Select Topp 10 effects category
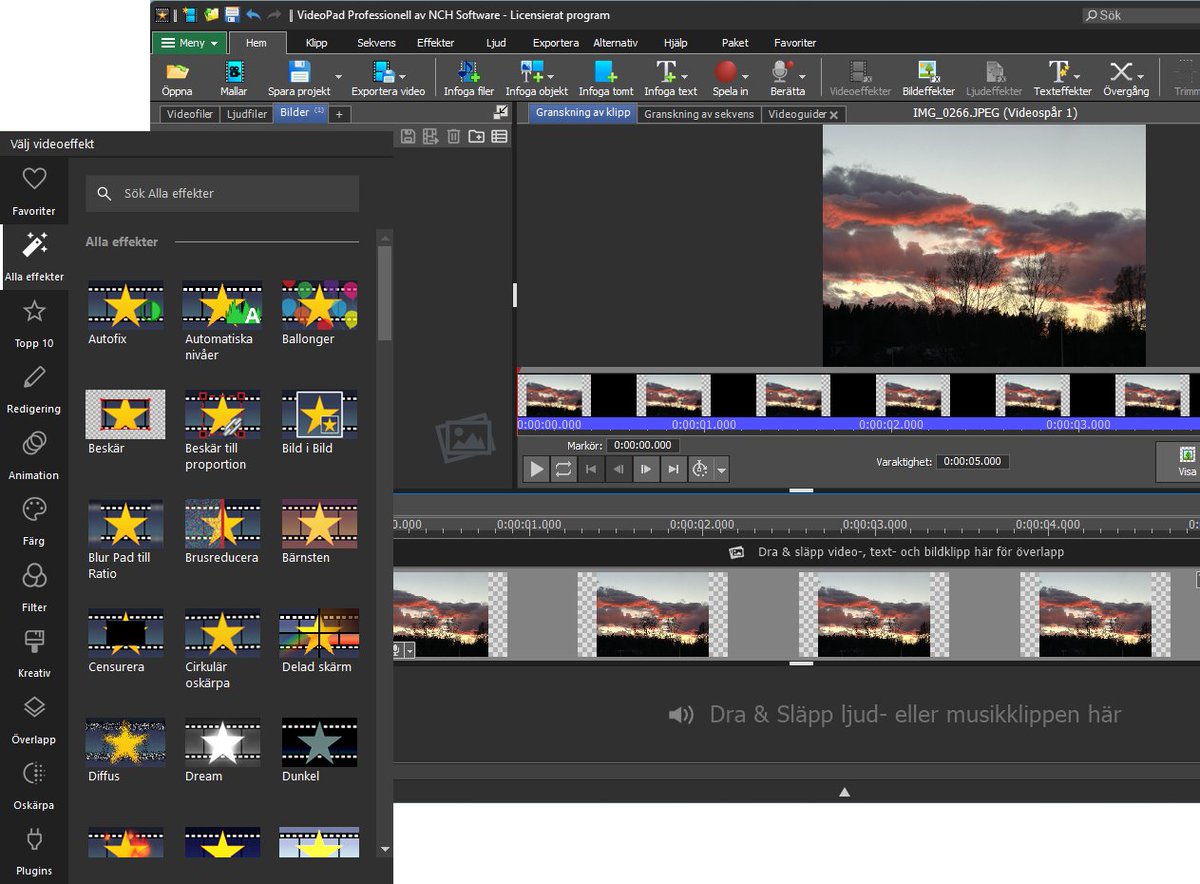 click(x=34, y=323)
